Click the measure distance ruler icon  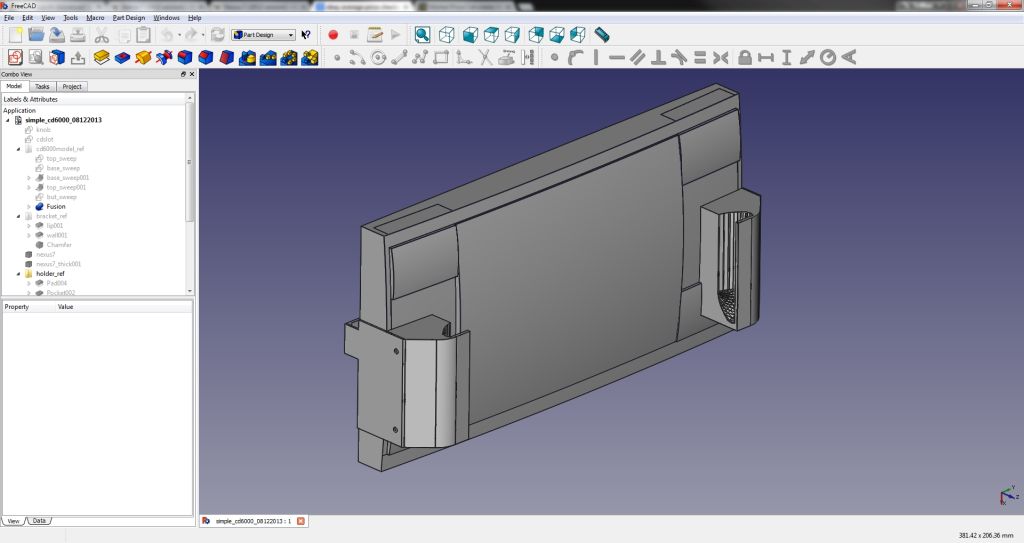pos(601,35)
